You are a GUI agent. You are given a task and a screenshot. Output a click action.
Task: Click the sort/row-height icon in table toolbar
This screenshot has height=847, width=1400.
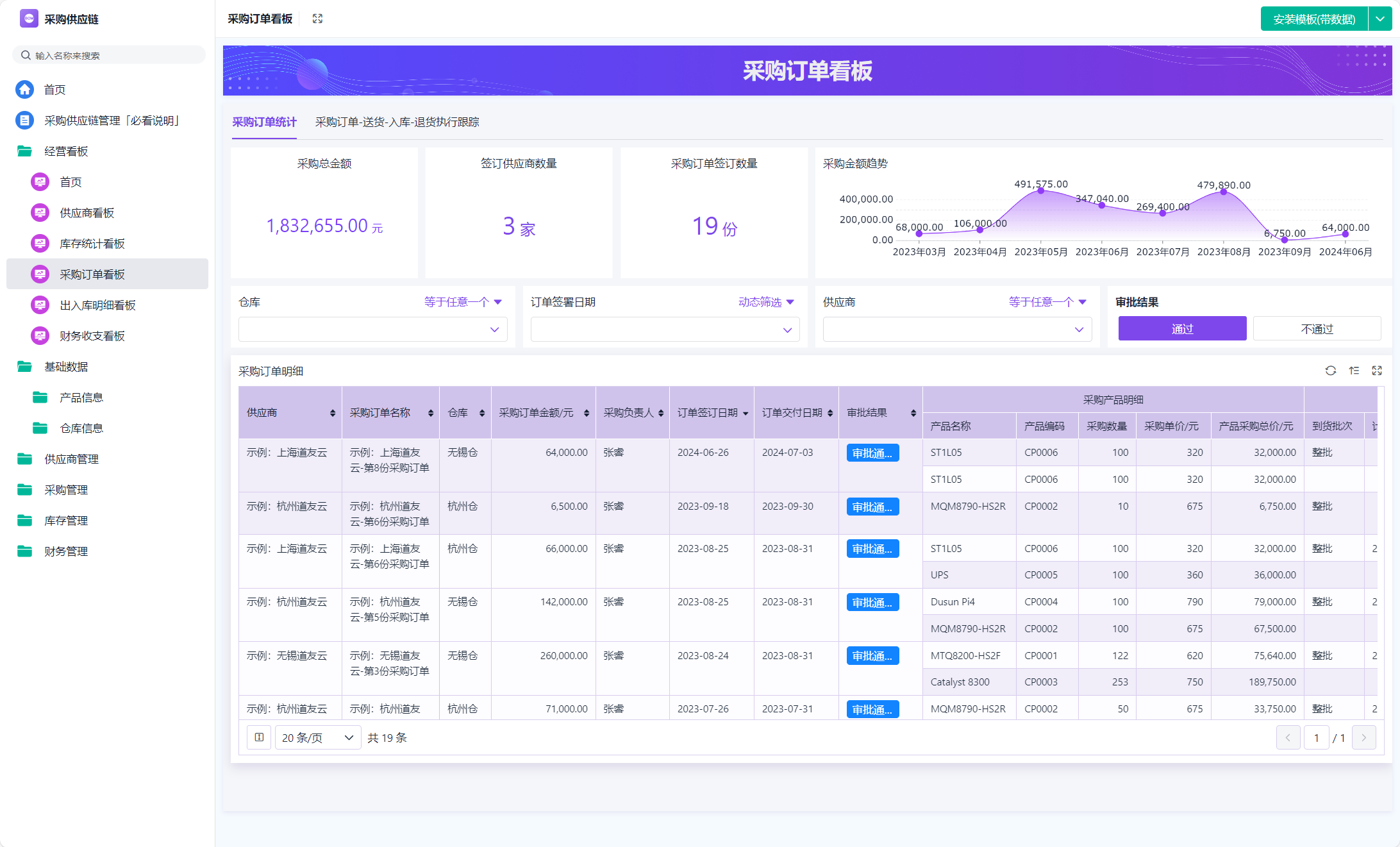[1354, 371]
